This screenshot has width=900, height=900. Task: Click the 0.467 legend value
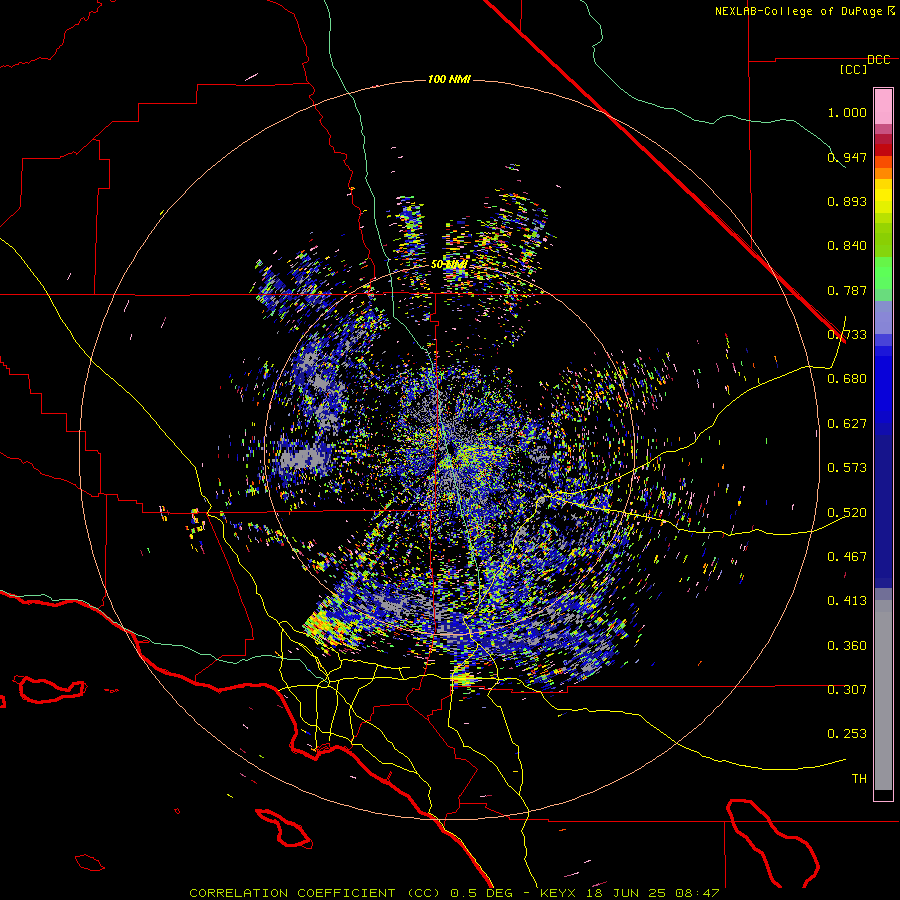(847, 557)
